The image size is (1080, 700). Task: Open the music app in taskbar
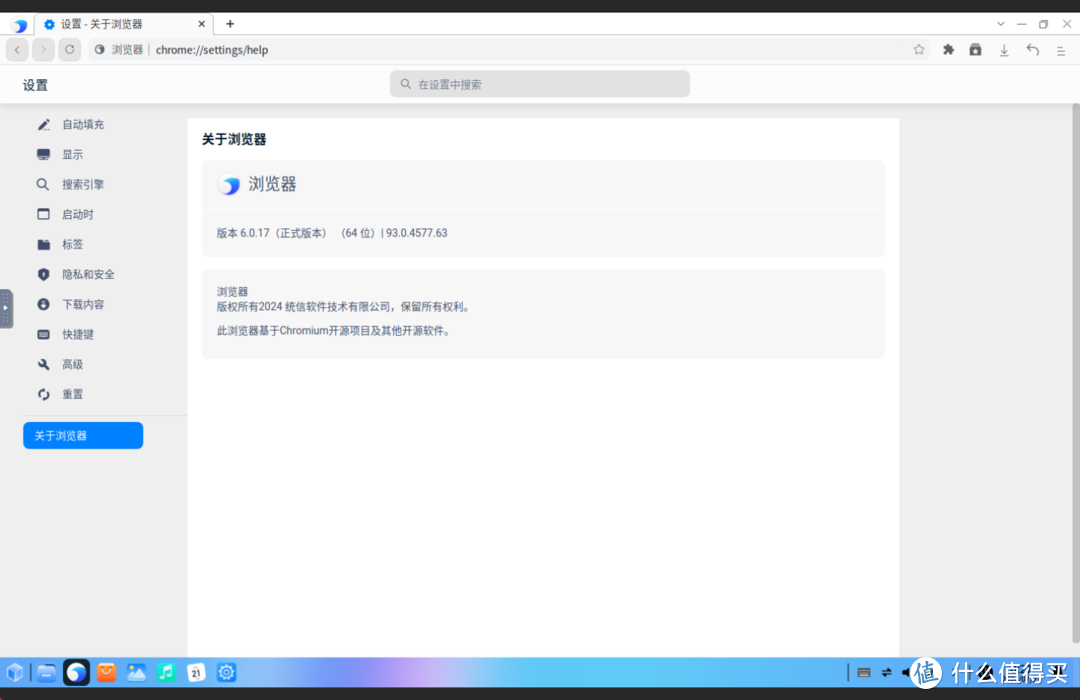(x=167, y=673)
